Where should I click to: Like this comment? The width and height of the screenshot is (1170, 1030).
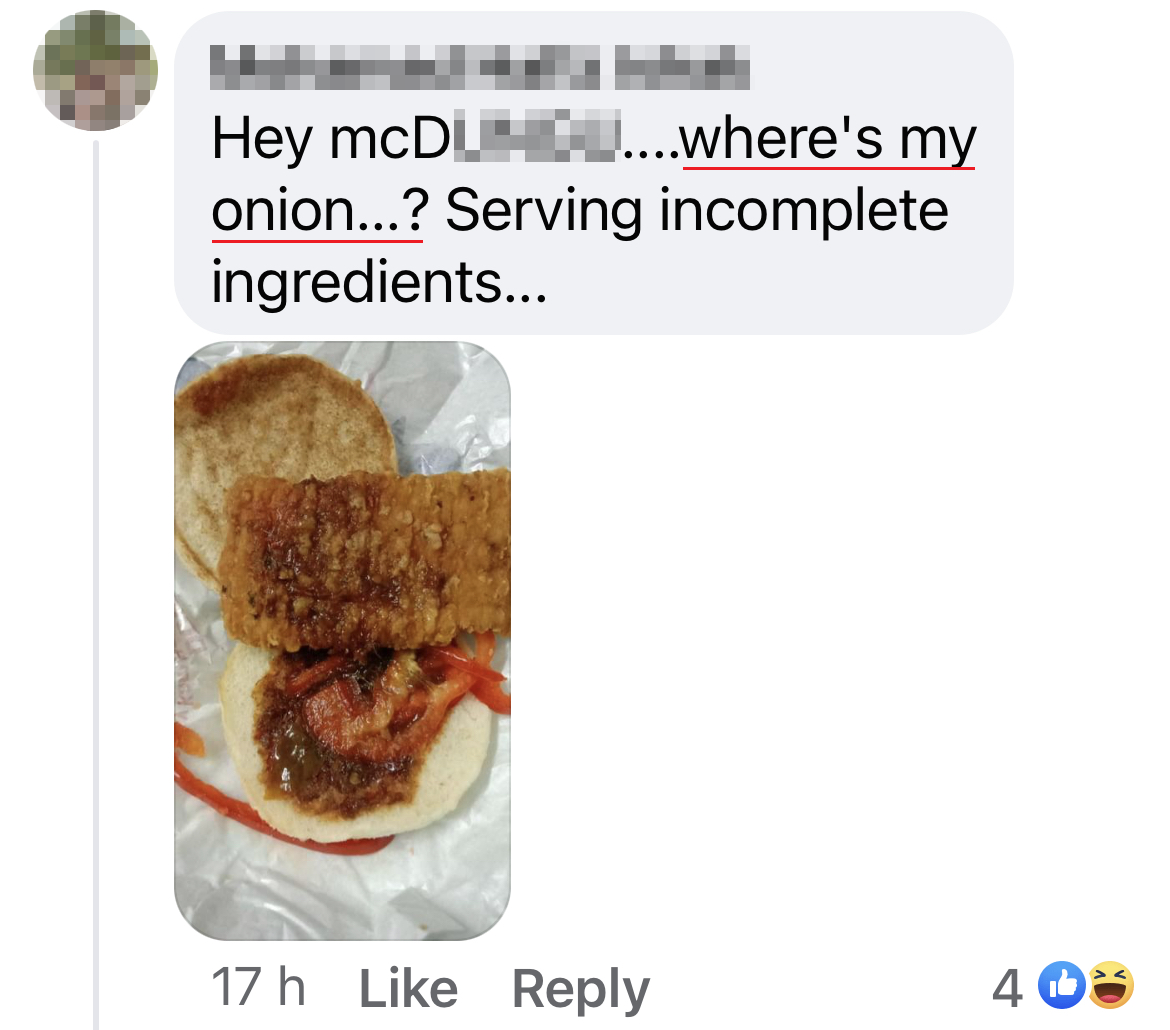coord(408,989)
